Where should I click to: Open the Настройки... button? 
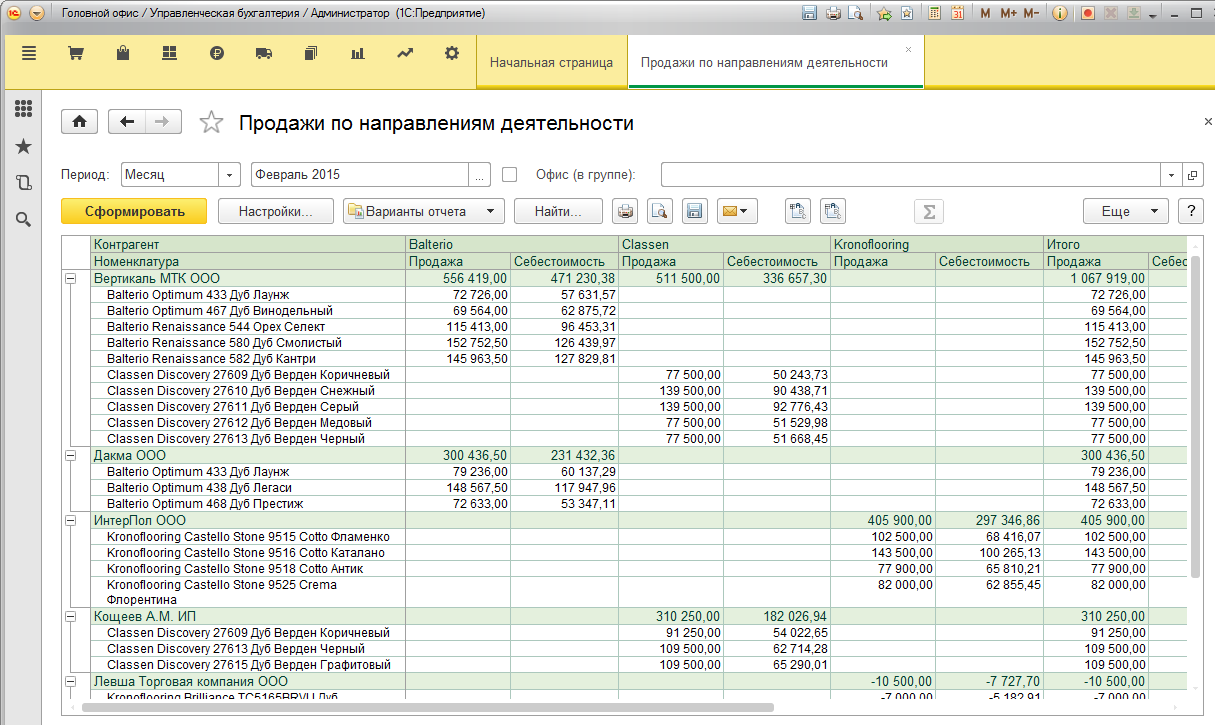[276, 211]
